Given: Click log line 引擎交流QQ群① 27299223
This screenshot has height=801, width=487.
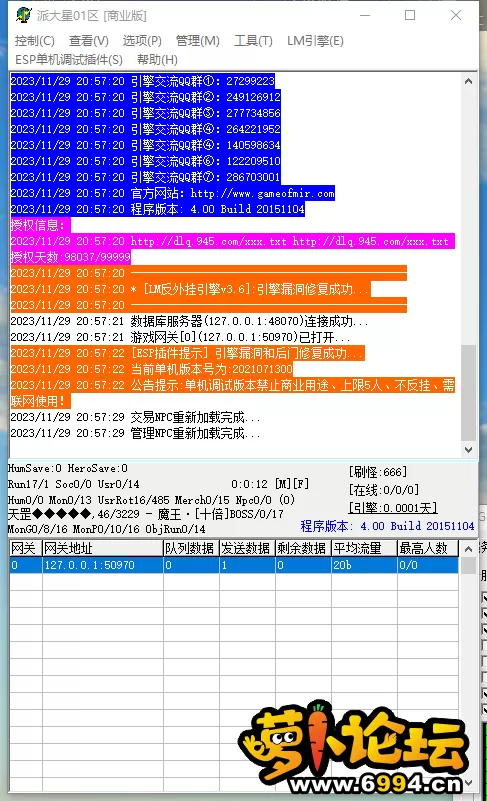Looking at the screenshot, I should point(143,81).
